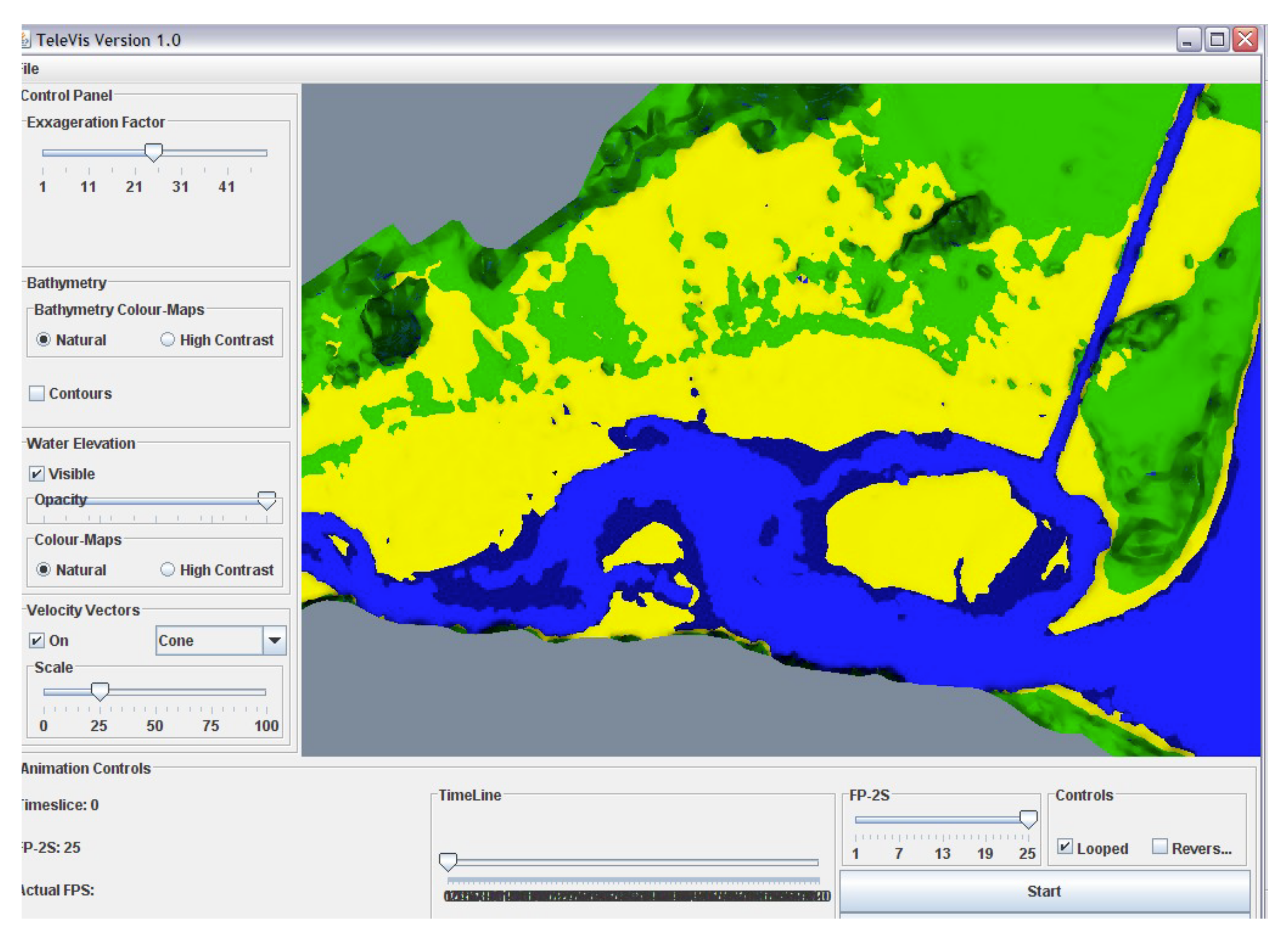Enable the Contours checkbox
The height and width of the screenshot is (944, 1288).
tap(37, 394)
